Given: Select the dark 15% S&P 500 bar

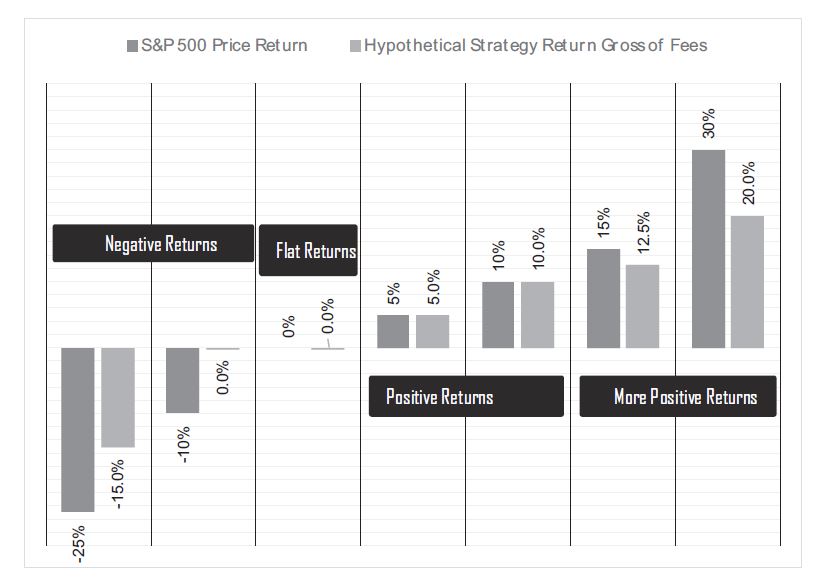Looking at the screenshot, I should coord(603,298).
